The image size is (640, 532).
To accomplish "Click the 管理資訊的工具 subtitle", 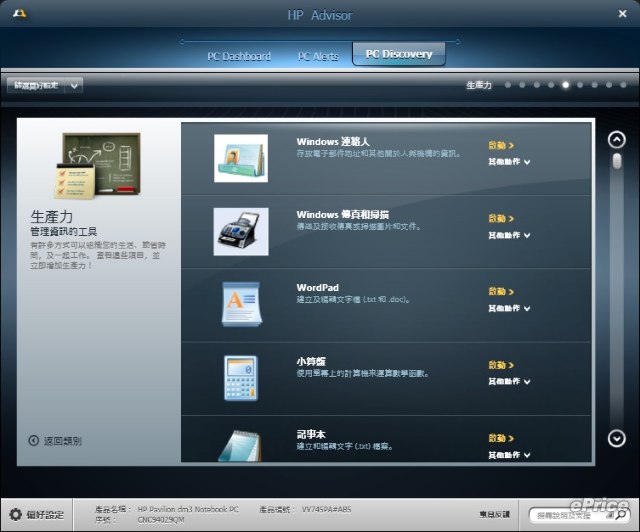I will [x=64, y=232].
